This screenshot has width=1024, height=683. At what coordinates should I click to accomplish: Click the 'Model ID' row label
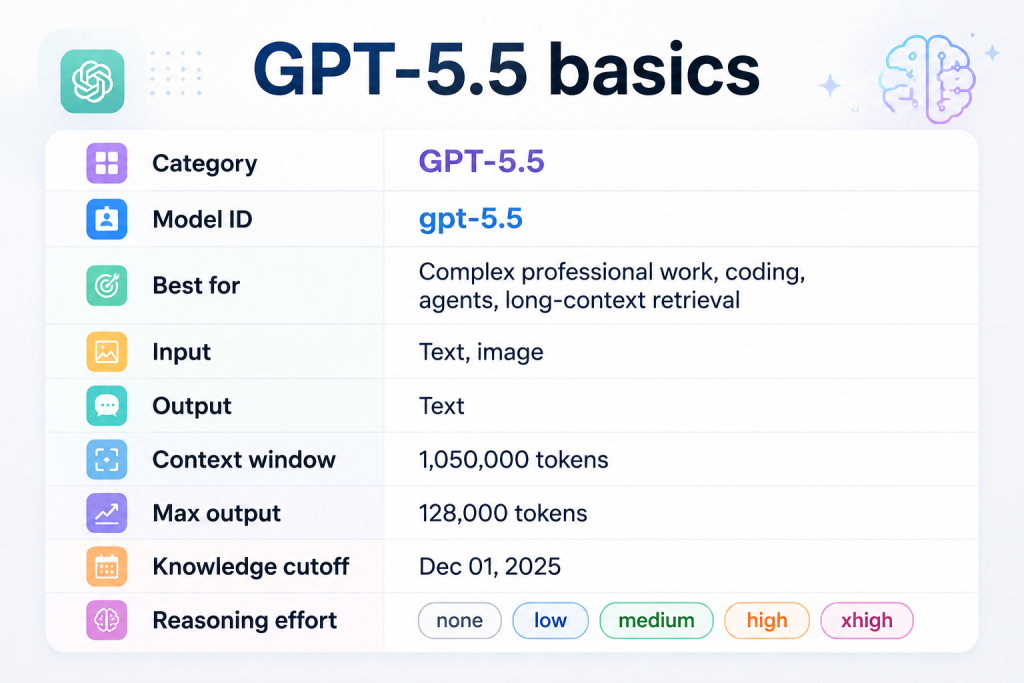pyautogui.click(x=202, y=219)
